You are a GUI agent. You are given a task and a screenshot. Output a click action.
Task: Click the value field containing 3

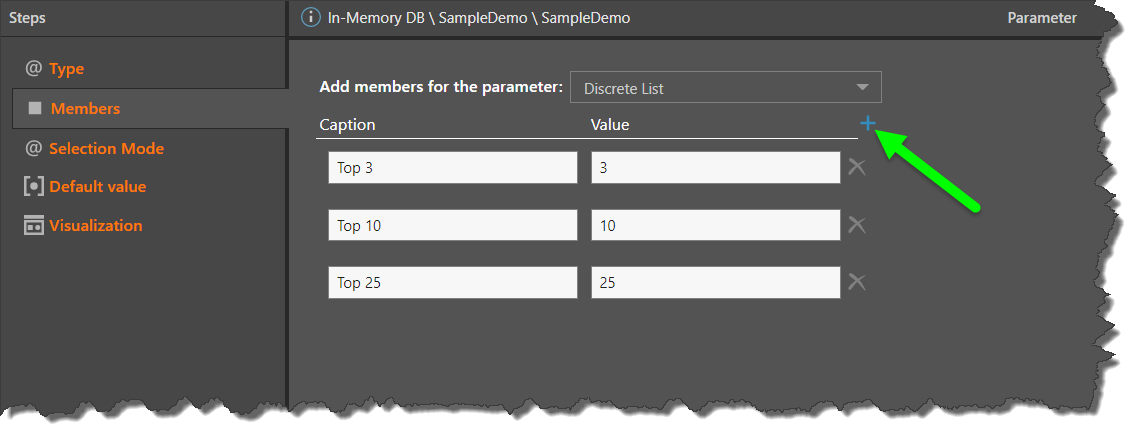715,168
